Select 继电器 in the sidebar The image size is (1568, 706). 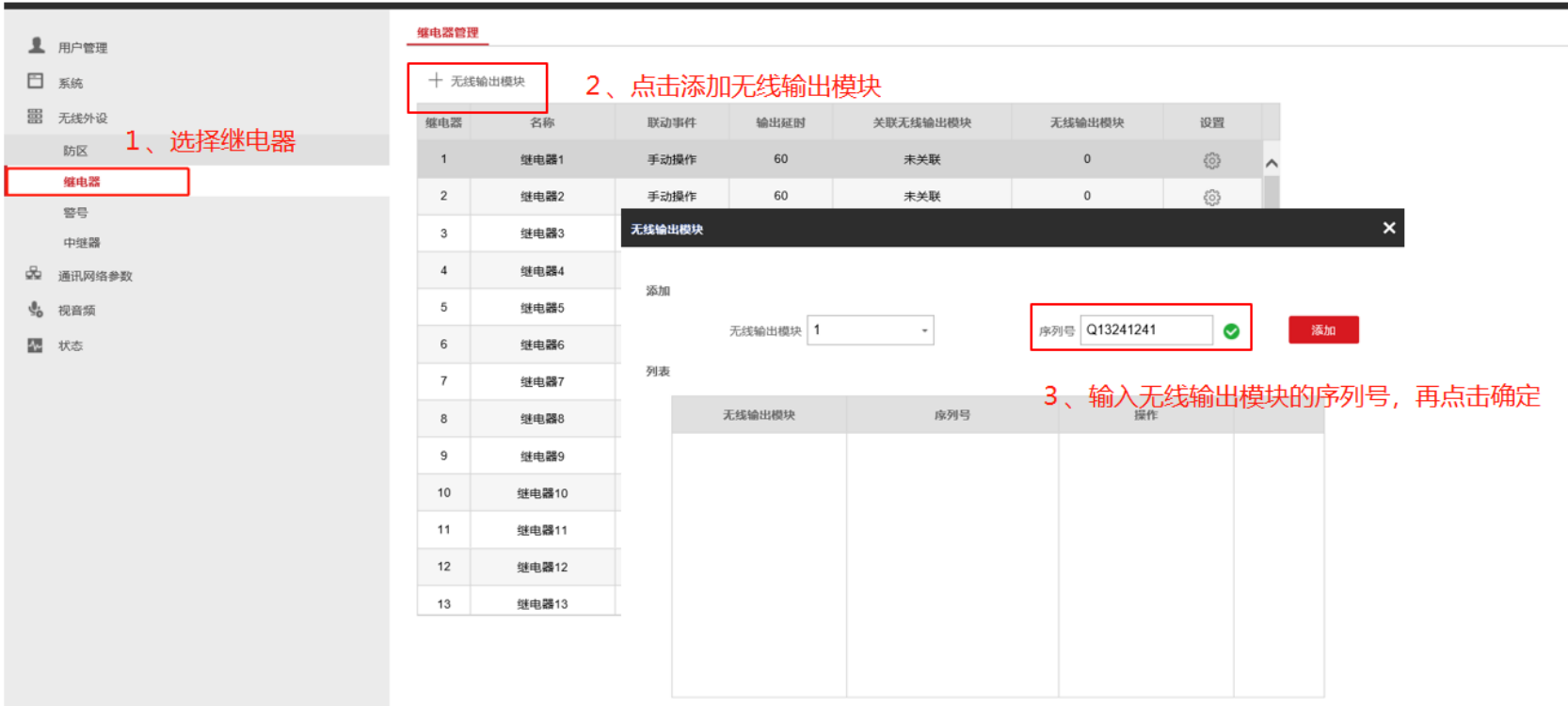pyautogui.click(x=82, y=182)
